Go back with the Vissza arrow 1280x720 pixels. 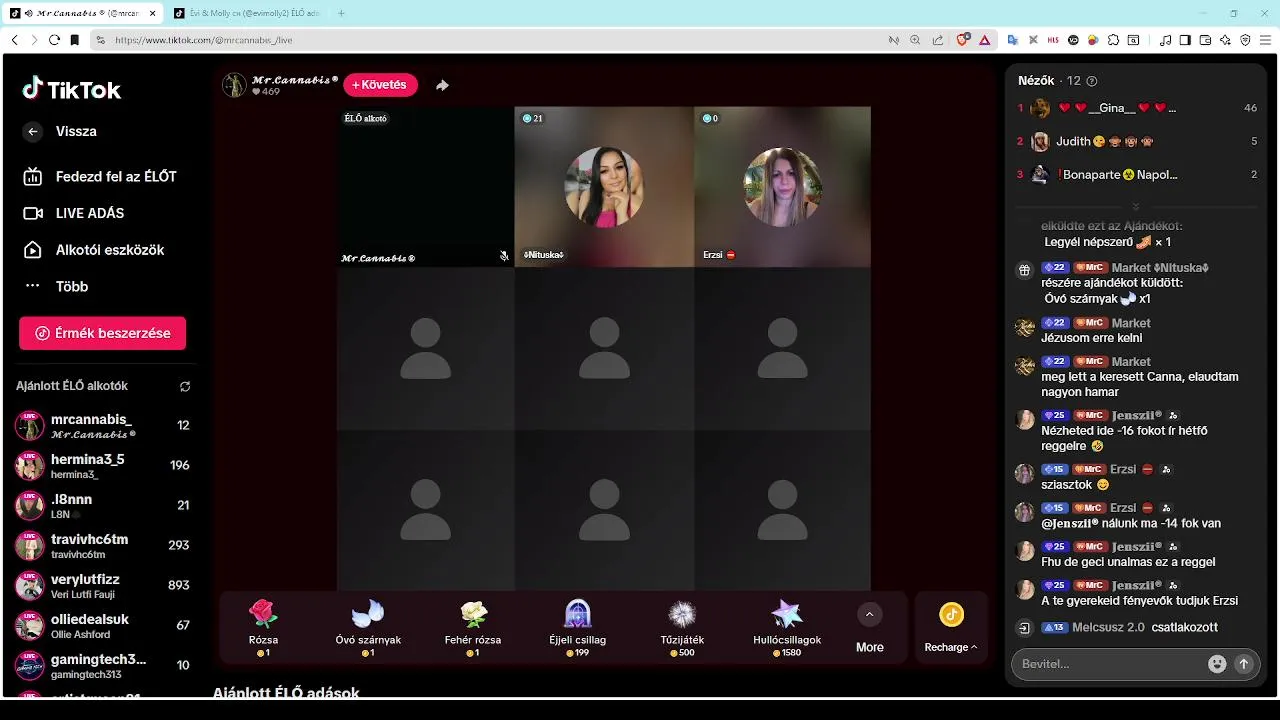tap(33, 131)
